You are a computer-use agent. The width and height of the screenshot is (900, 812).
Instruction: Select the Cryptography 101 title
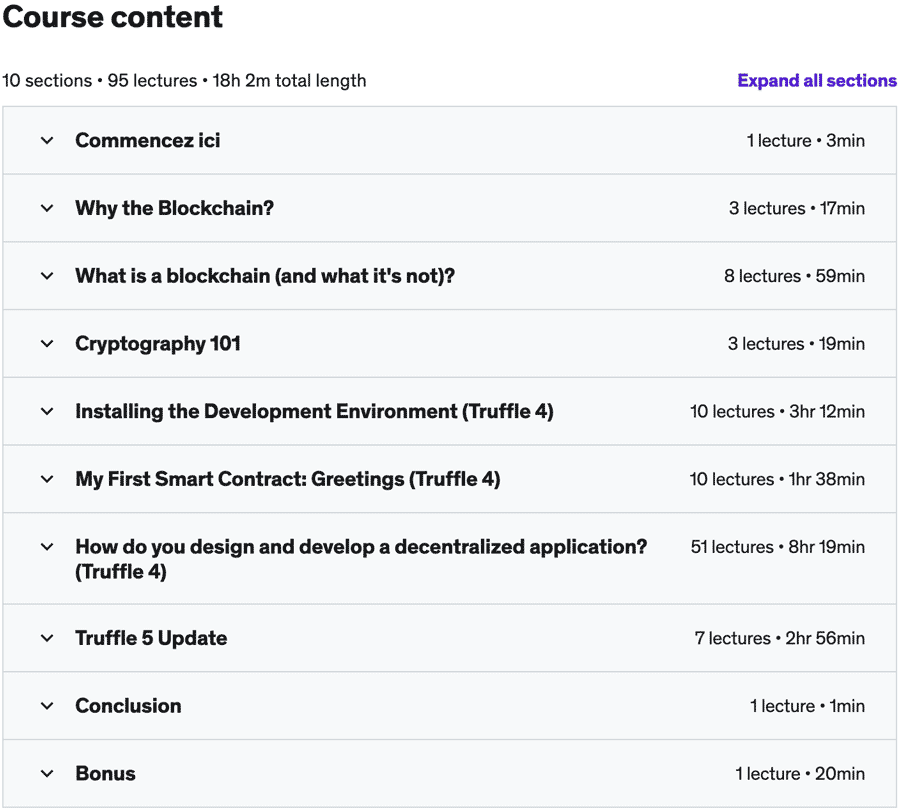pyautogui.click(x=158, y=344)
